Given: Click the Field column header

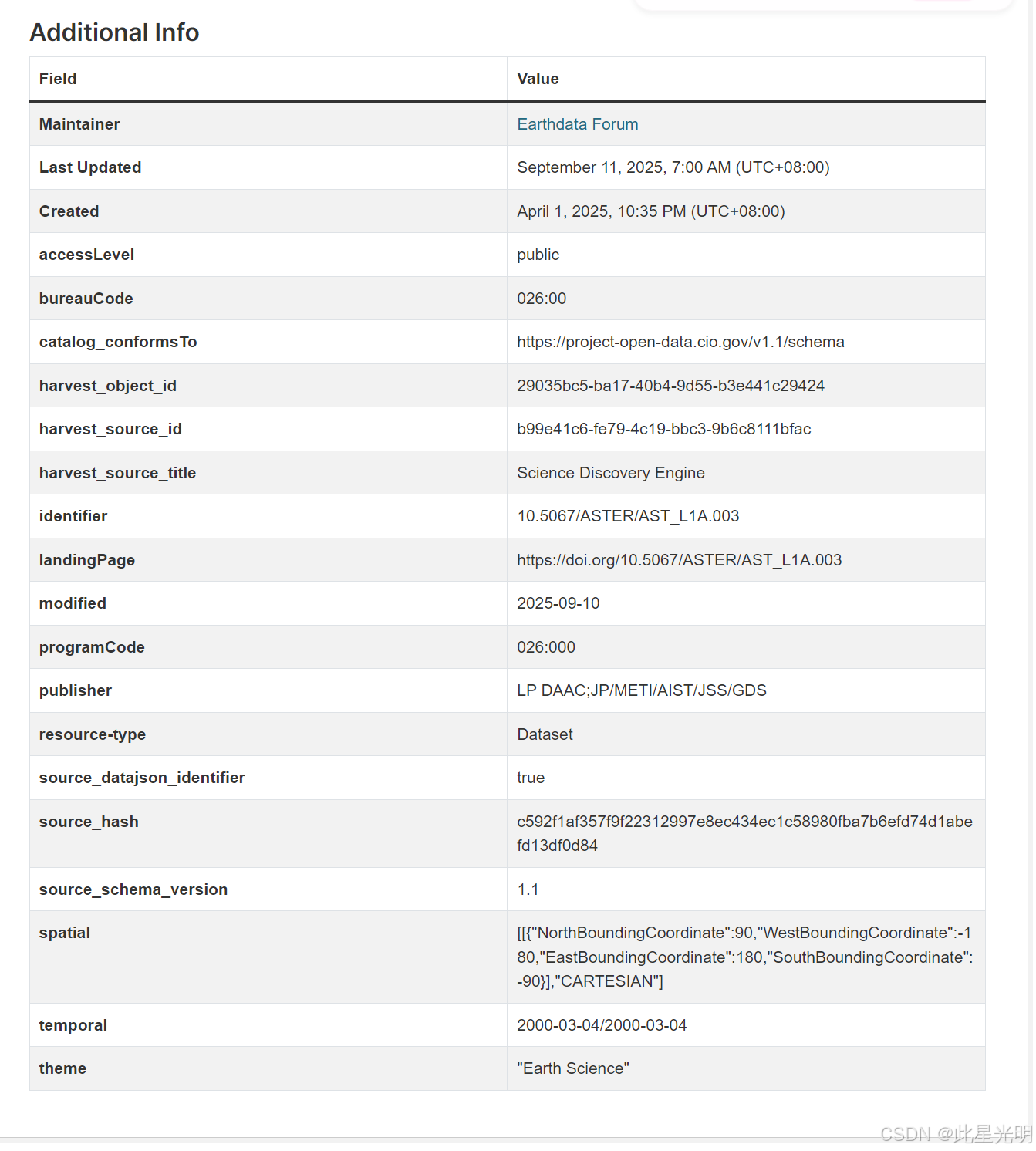Looking at the screenshot, I should [x=58, y=79].
